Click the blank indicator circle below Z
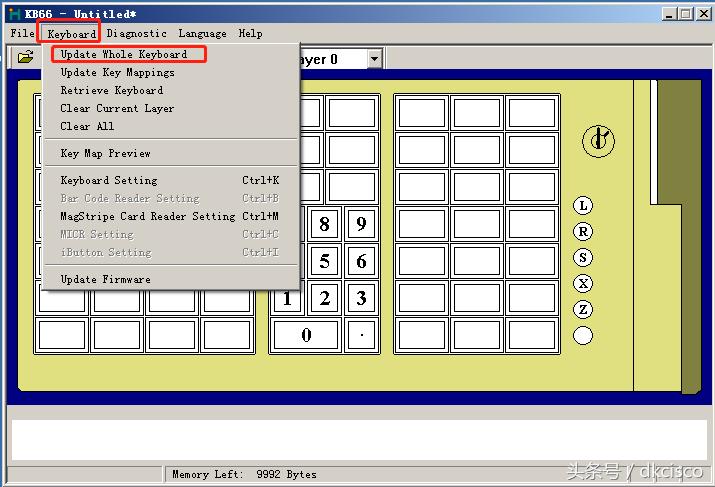 pos(583,336)
